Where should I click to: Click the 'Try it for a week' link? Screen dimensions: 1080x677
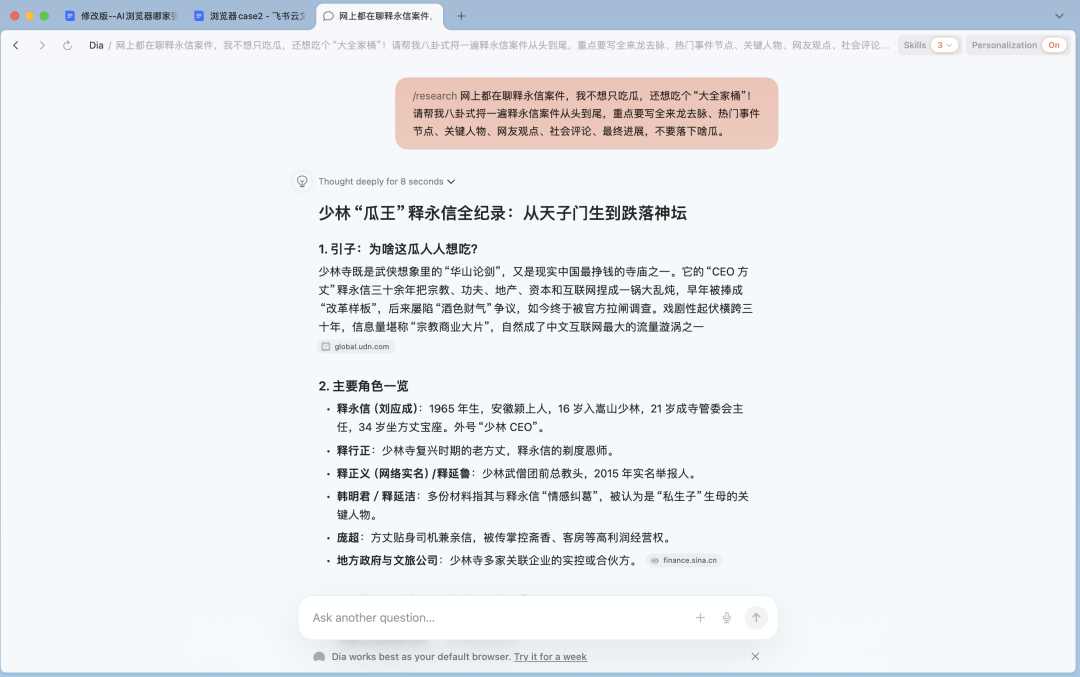pyautogui.click(x=550, y=657)
